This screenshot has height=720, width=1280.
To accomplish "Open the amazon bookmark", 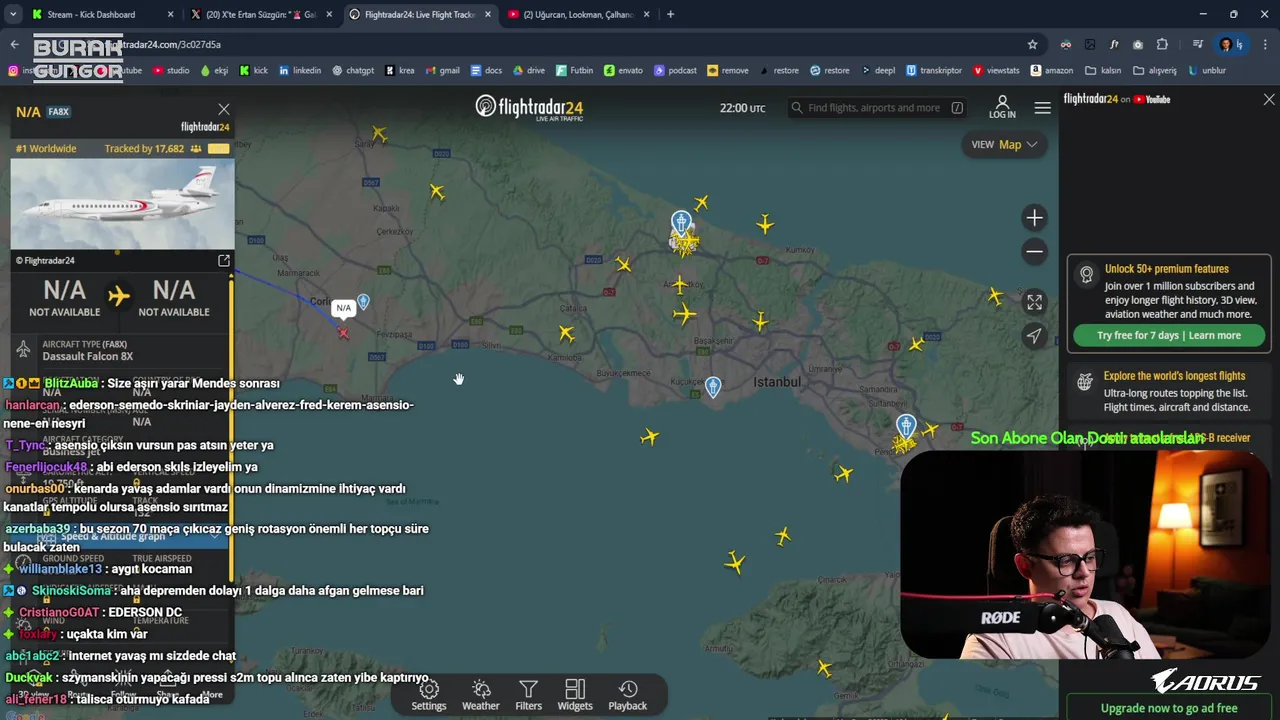I will coord(1051,70).
